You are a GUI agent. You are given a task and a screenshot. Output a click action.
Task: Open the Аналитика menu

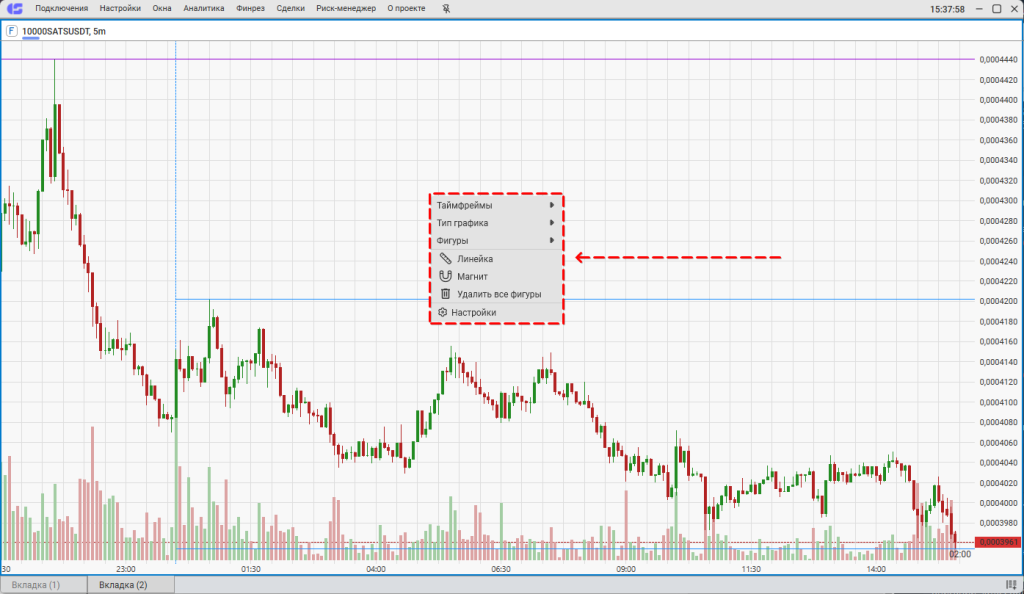click(204, 8)
